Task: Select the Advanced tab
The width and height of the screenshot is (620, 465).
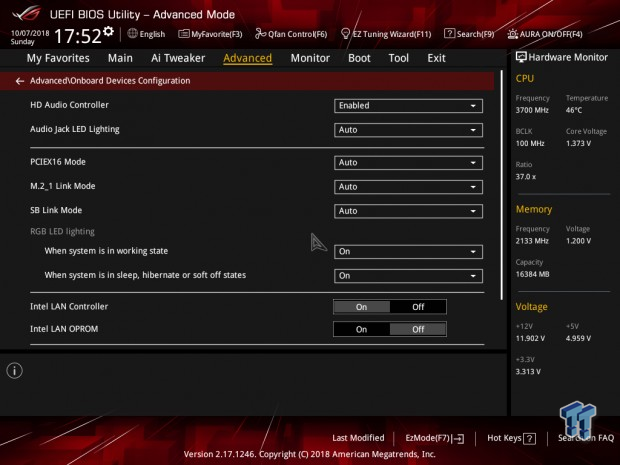Action: (248, 58)
